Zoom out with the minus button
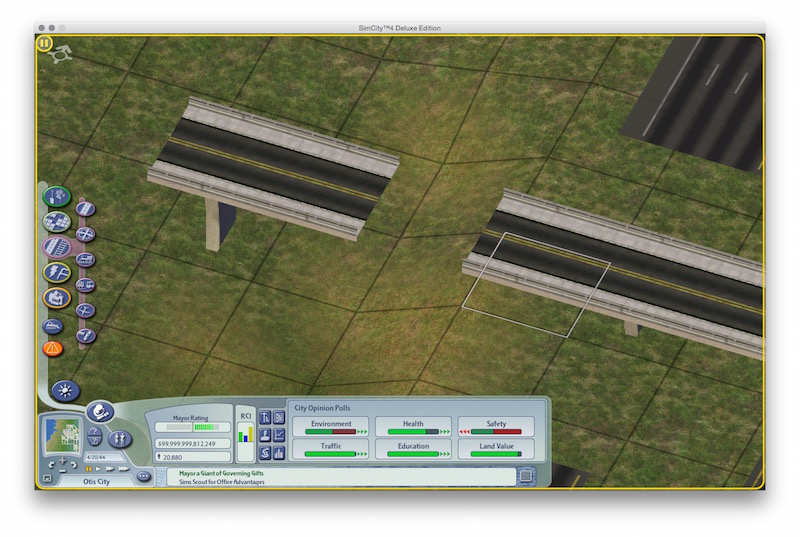 (x=62, y=471)
